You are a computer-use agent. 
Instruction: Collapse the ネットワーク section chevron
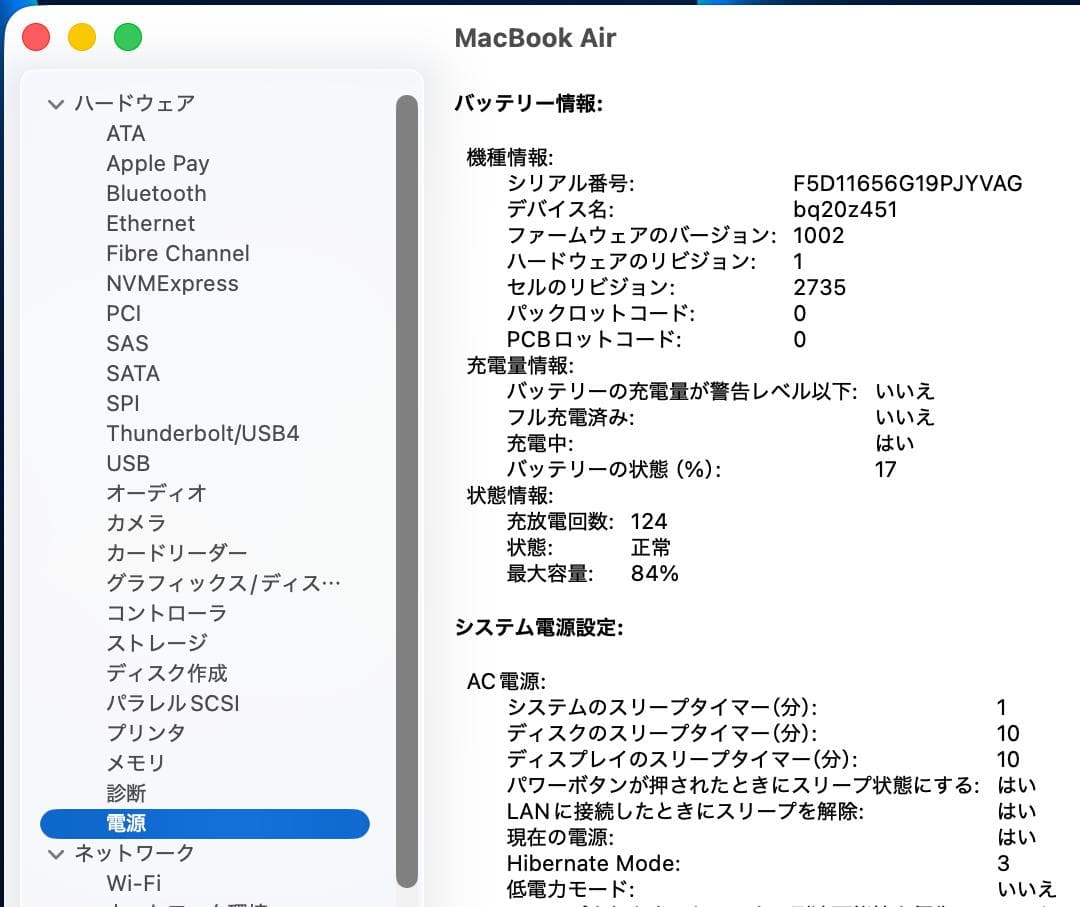click(x=56, y=854)
